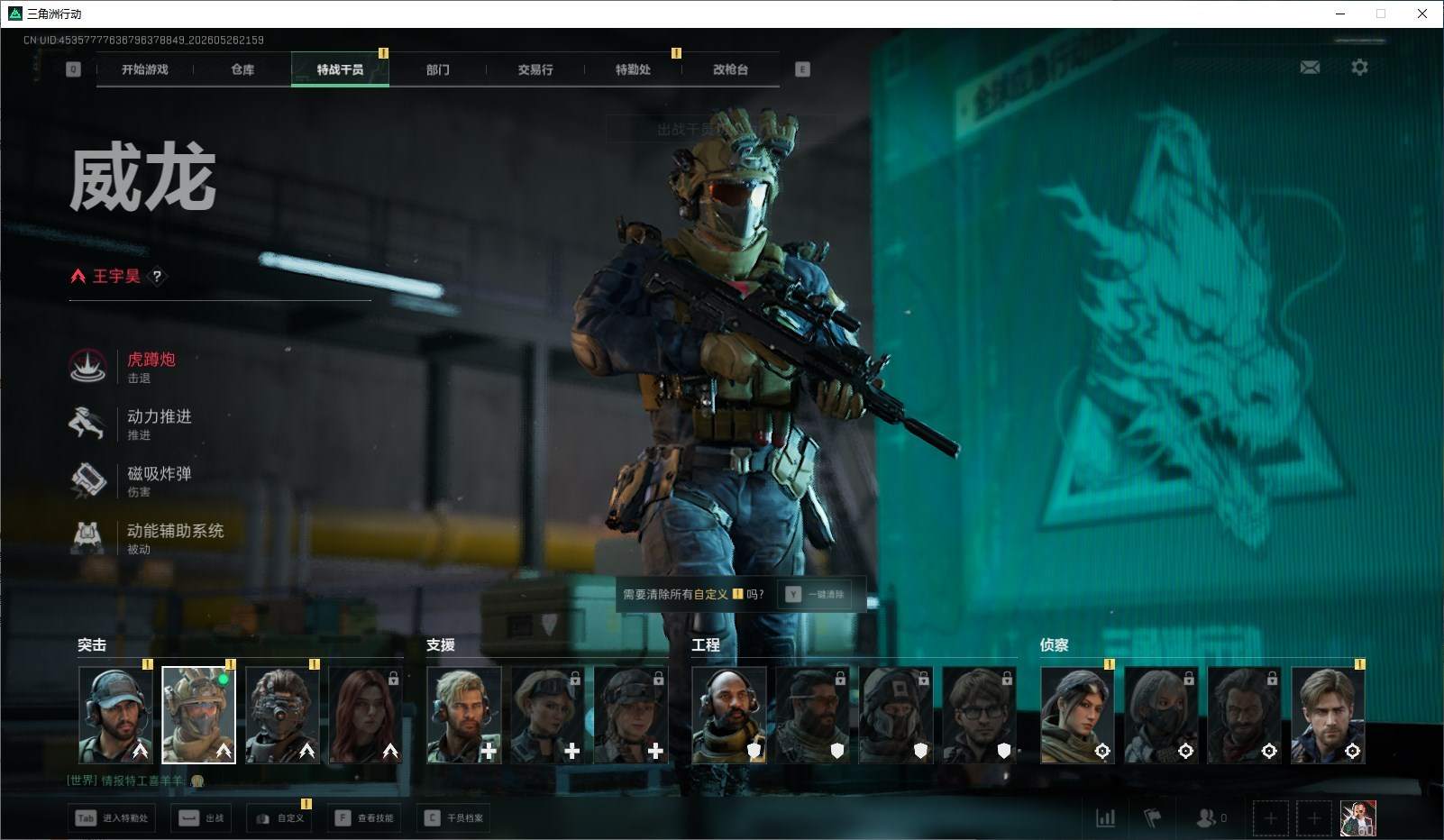Open the mail envelope icon
The height and width of the screenshot is (840, 1444).
tap(1310, 68)
